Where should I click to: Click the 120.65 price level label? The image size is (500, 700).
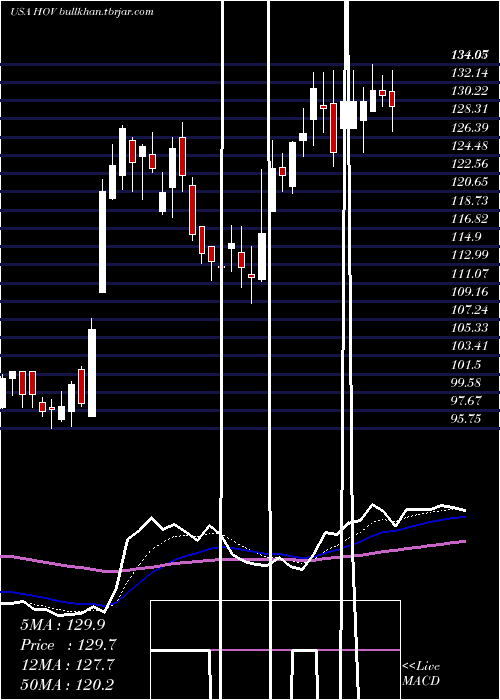pos(470,182)
